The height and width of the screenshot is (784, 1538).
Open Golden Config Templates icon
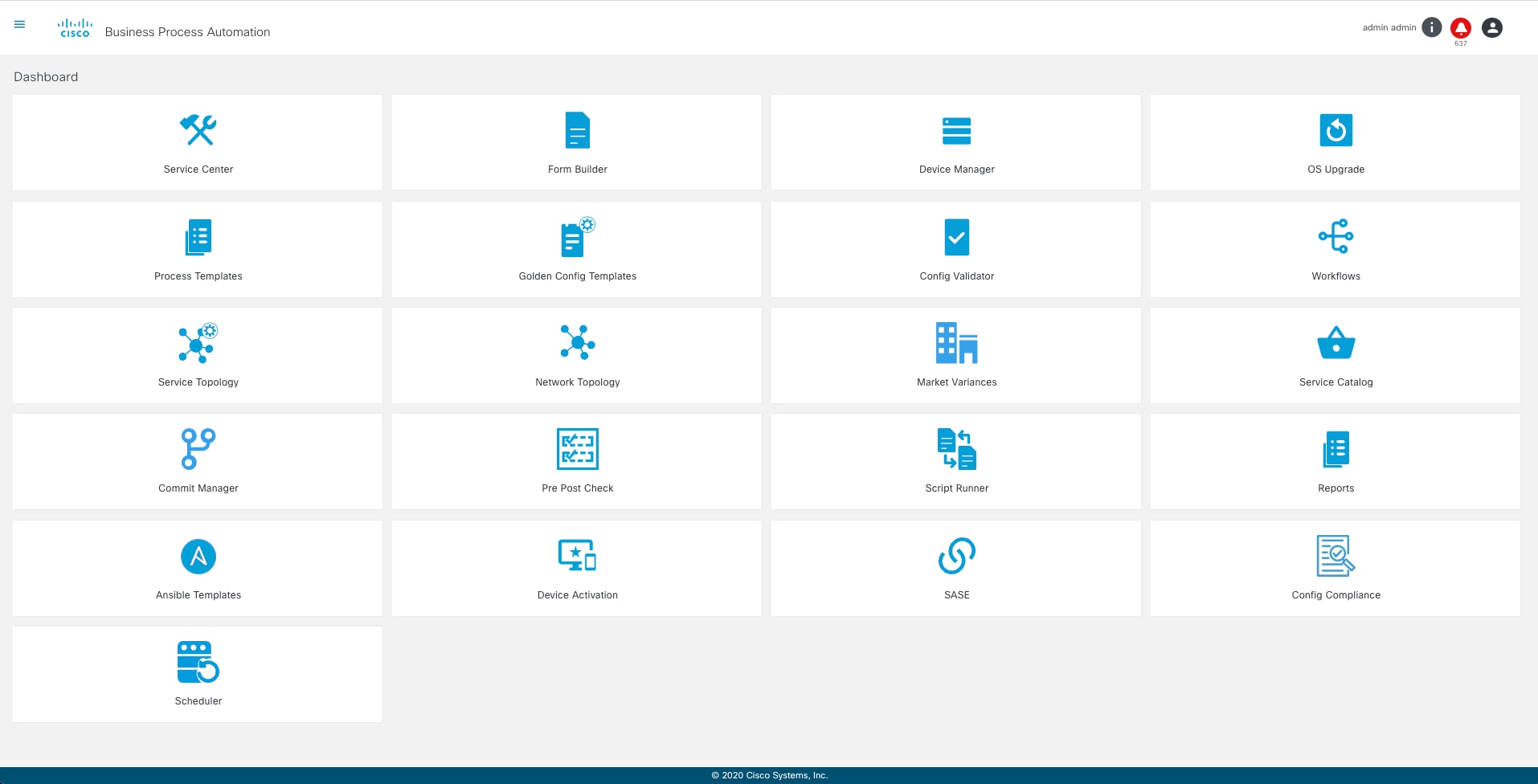(578, 237)
